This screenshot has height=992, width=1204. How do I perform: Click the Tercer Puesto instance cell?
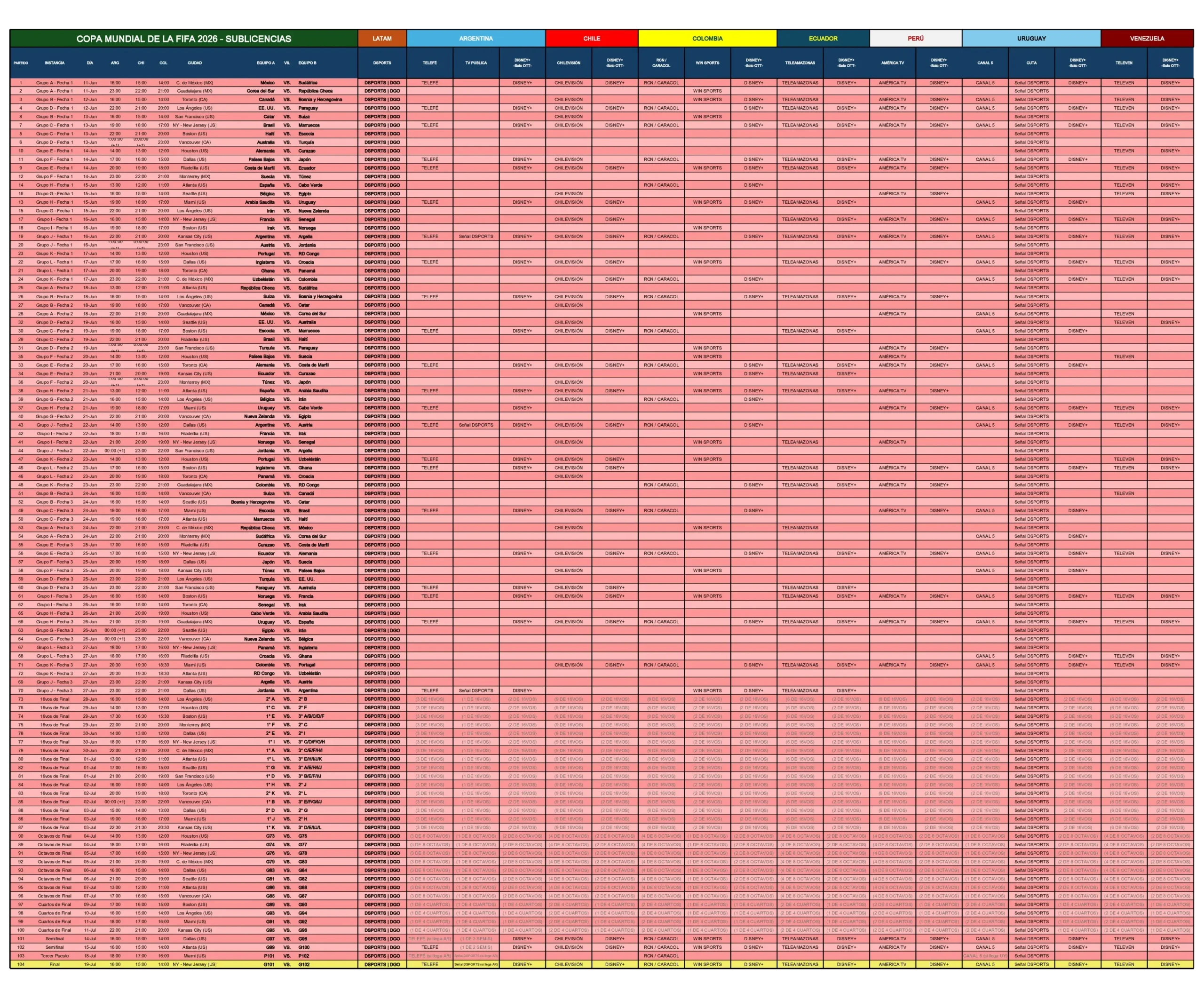point(54,955)
